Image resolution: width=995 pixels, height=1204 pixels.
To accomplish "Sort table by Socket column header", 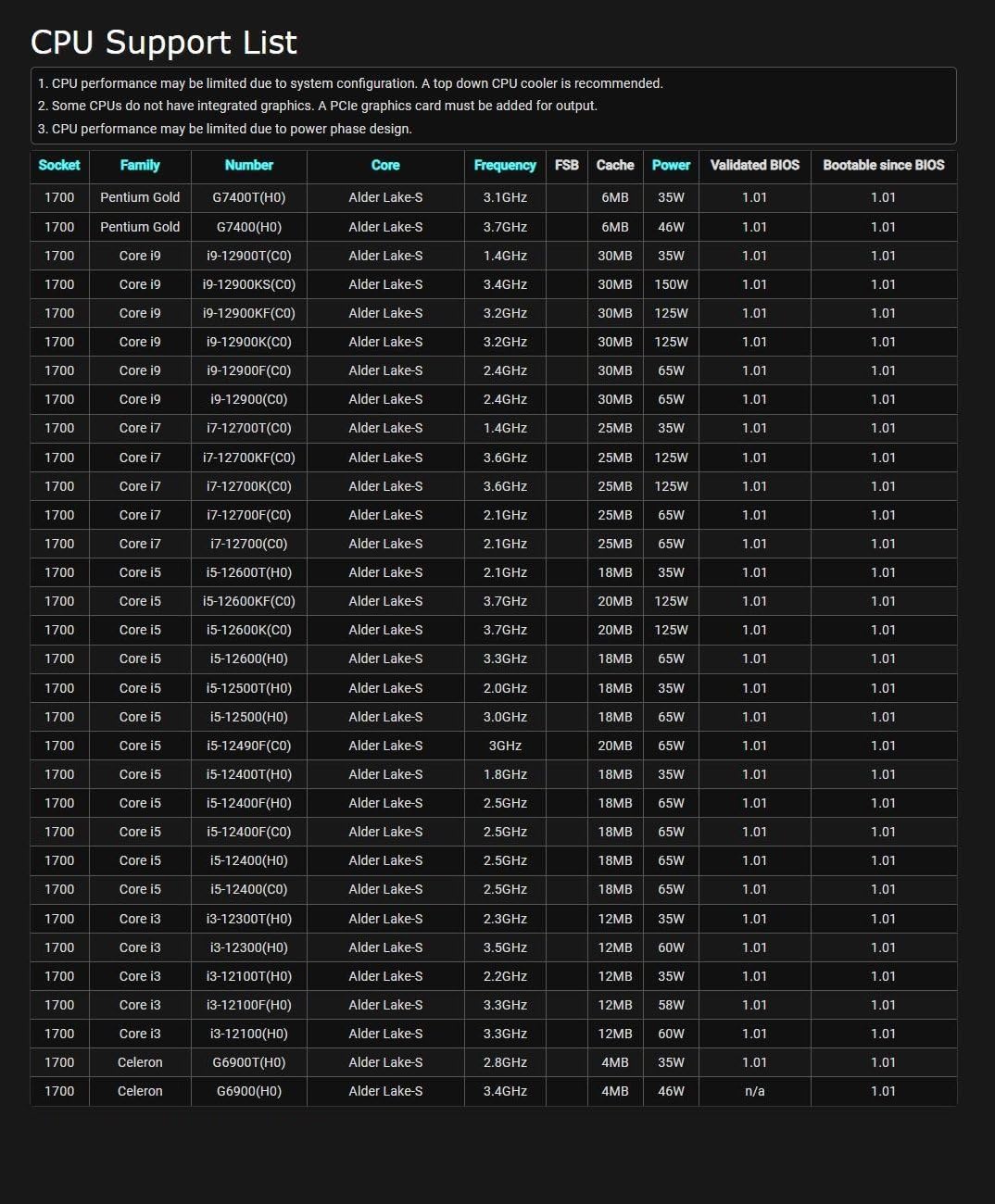I will (x=59, y=165).
